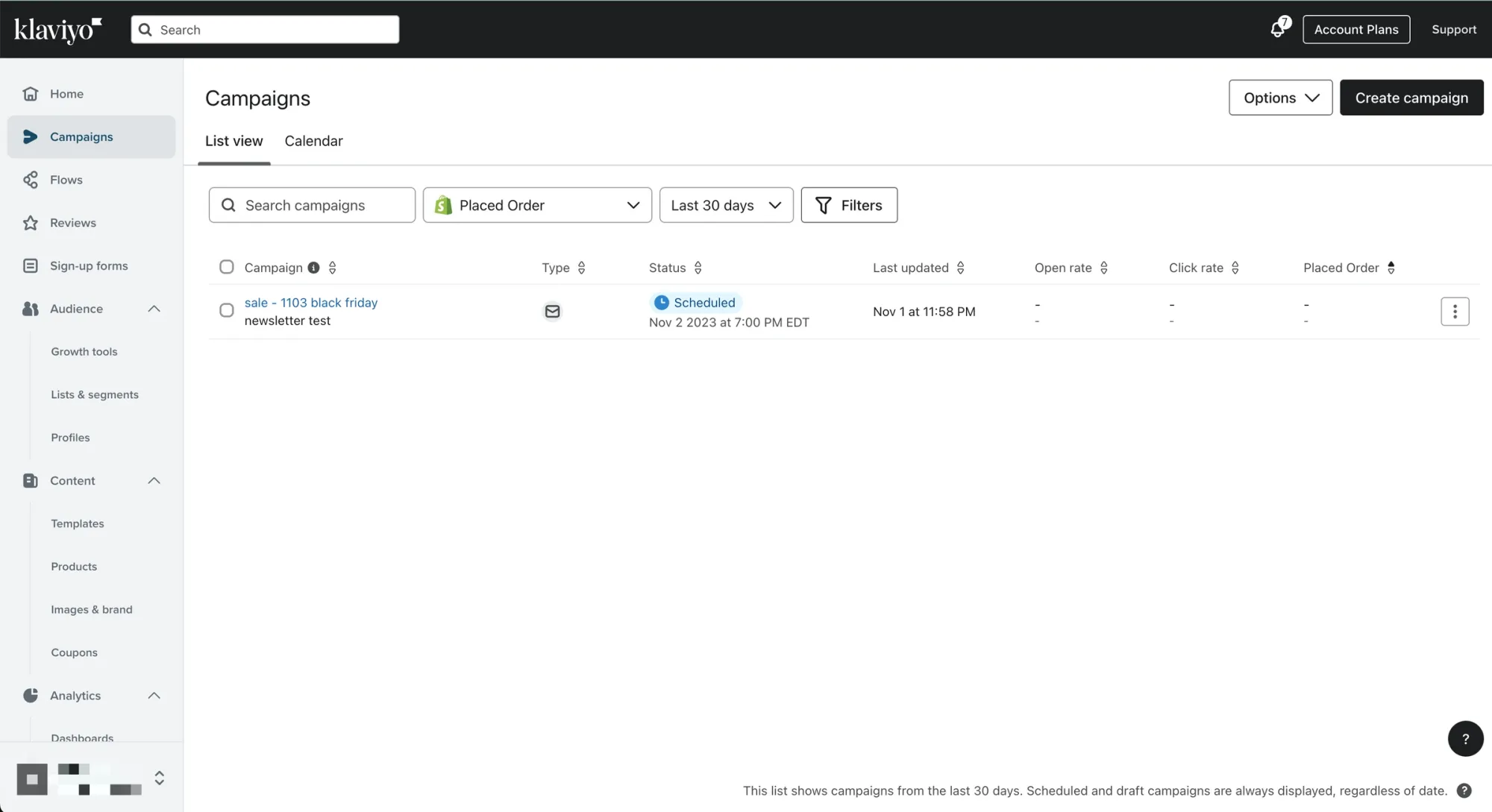Screen dimensions: 1492x812
Task: Click the Campaigns paper plane icon
Action: tap(31, 136)
